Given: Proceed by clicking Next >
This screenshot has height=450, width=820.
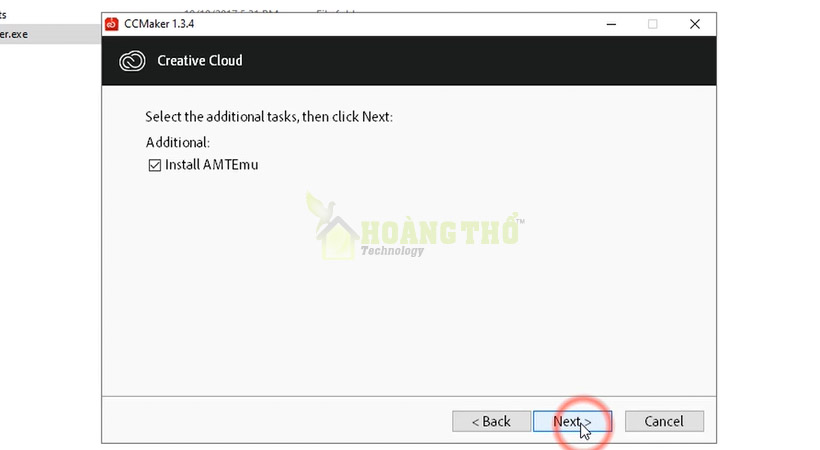Looking at the screenshot, I should (572, 421).
